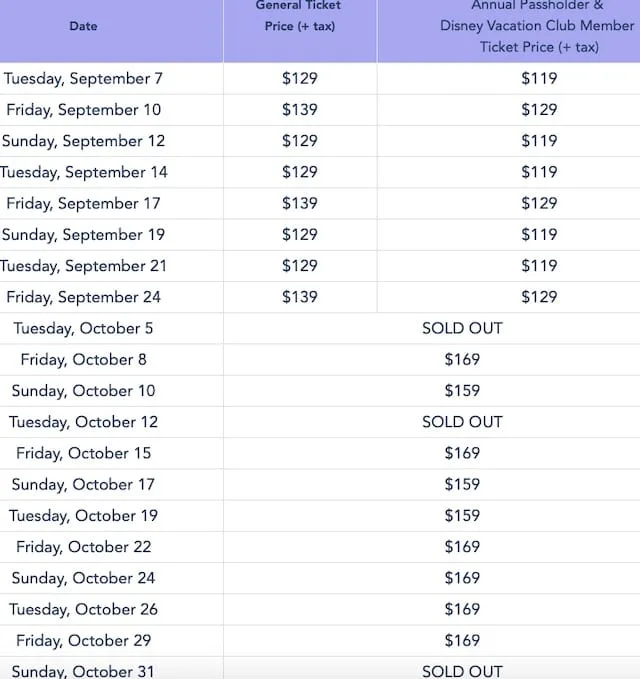This screenshot has height=679, width=640.
Task: Click SOLD OUT for Tuesday, October 12
Action: pos(462,422)
